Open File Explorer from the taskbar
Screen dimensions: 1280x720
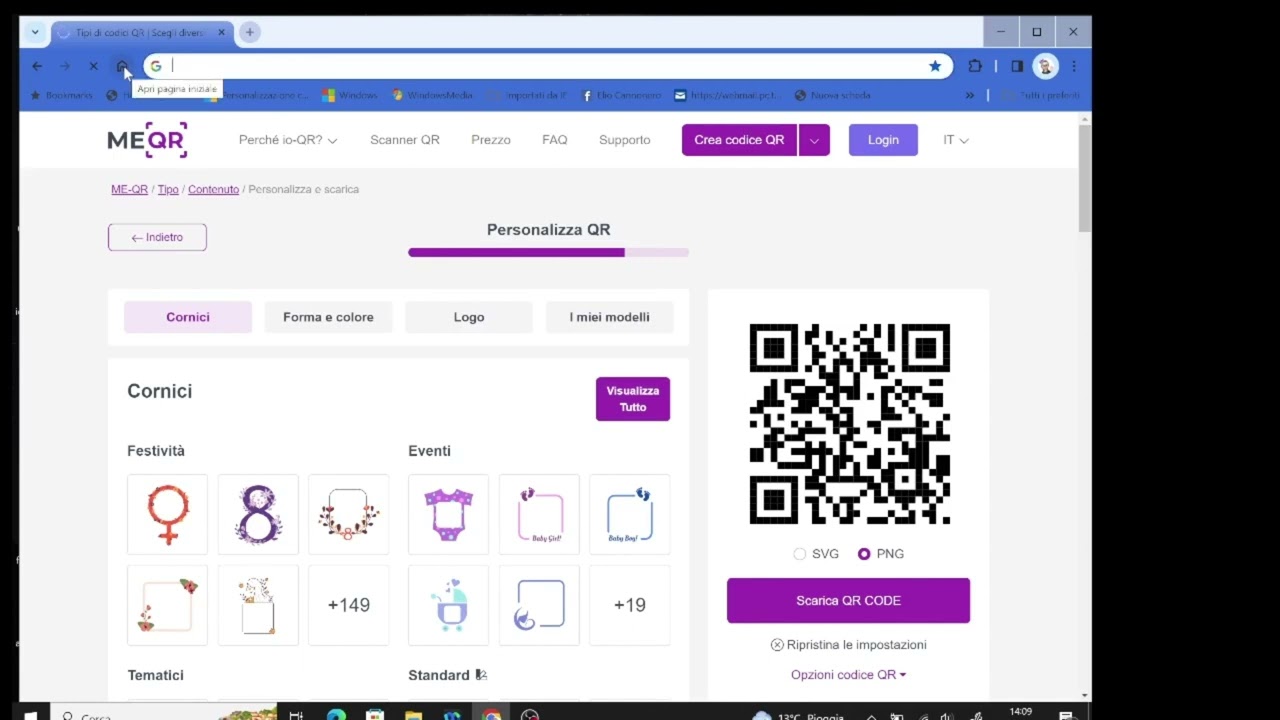tap(413, 715)
